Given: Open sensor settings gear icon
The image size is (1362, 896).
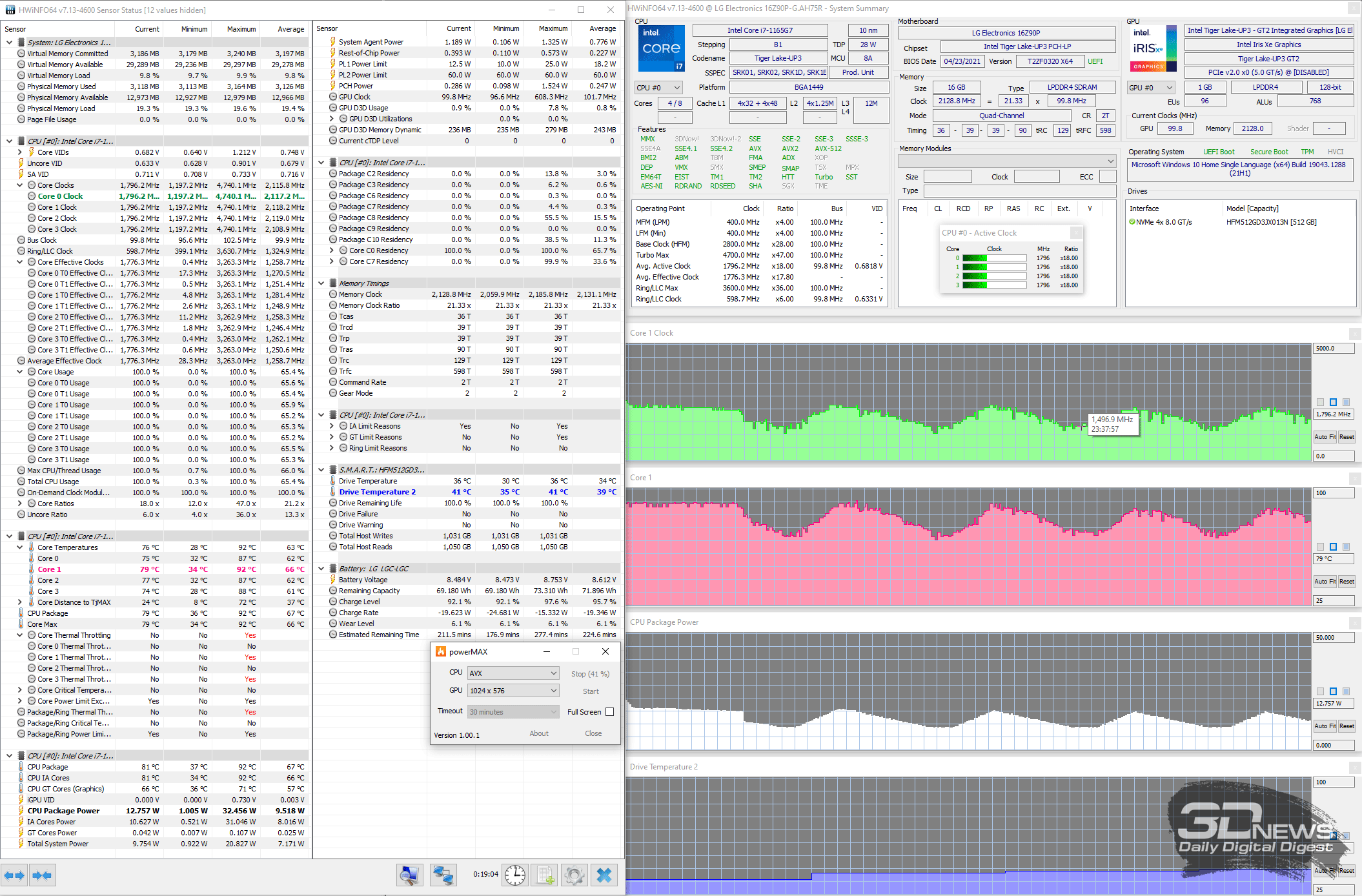Looking at the screenshot, I should [574, 875].
